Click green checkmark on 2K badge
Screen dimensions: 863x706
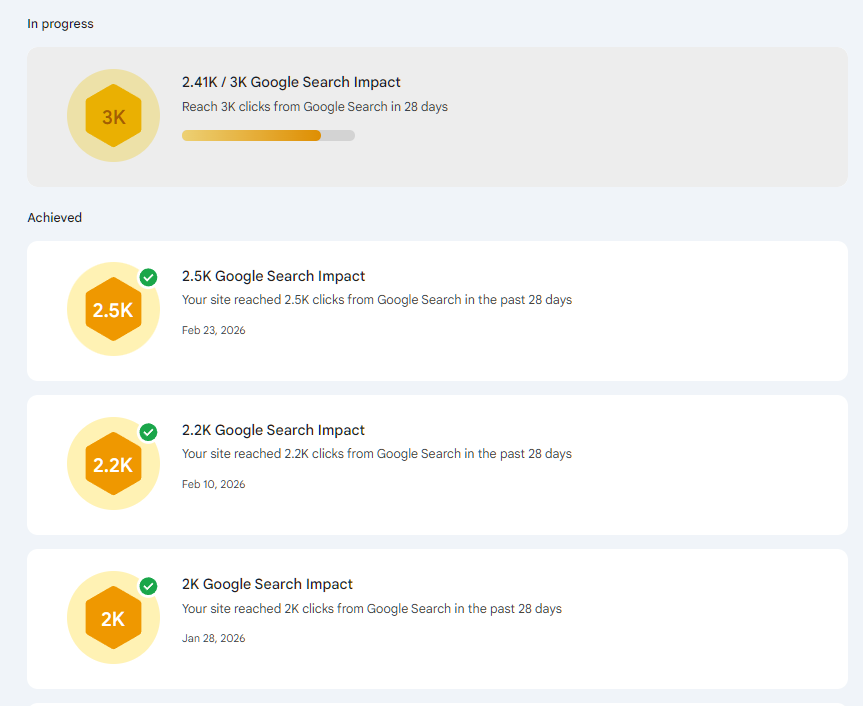pos(148,585)
